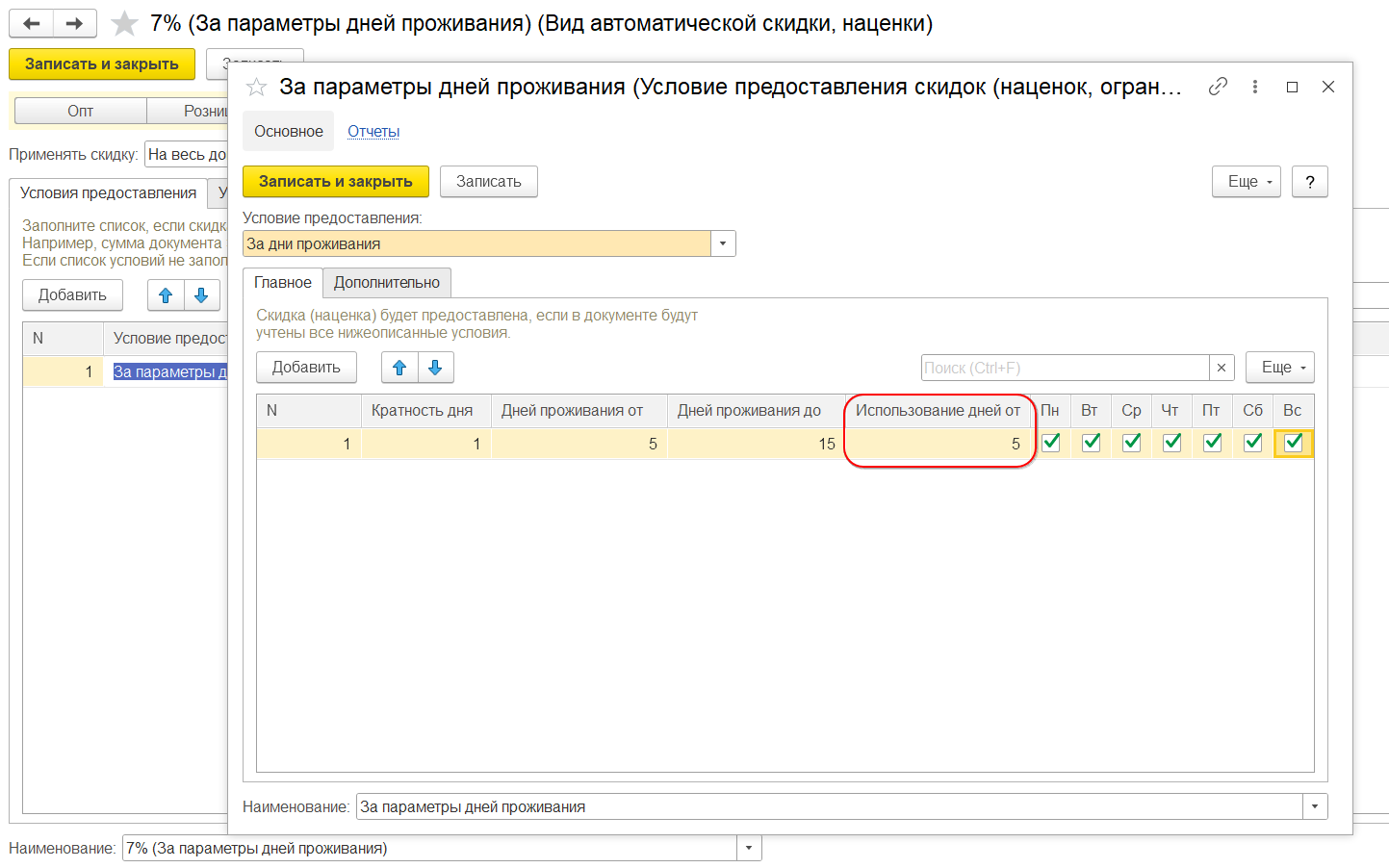Select Дней проживания от cell value 5
Image resolution: width=1389 pixels, height=868 pixels.
[579, 444]
